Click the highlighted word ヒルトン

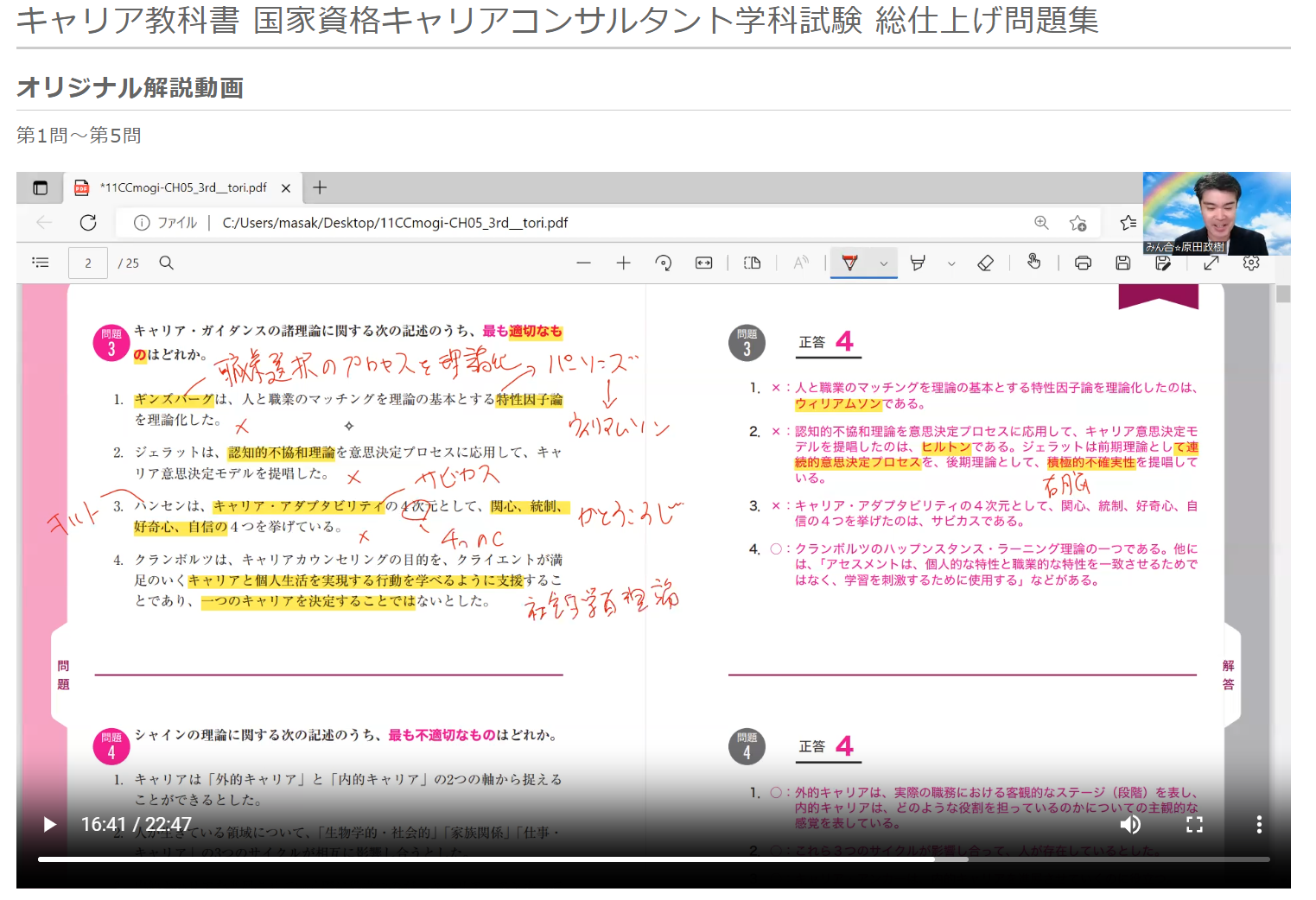[946, 447]
